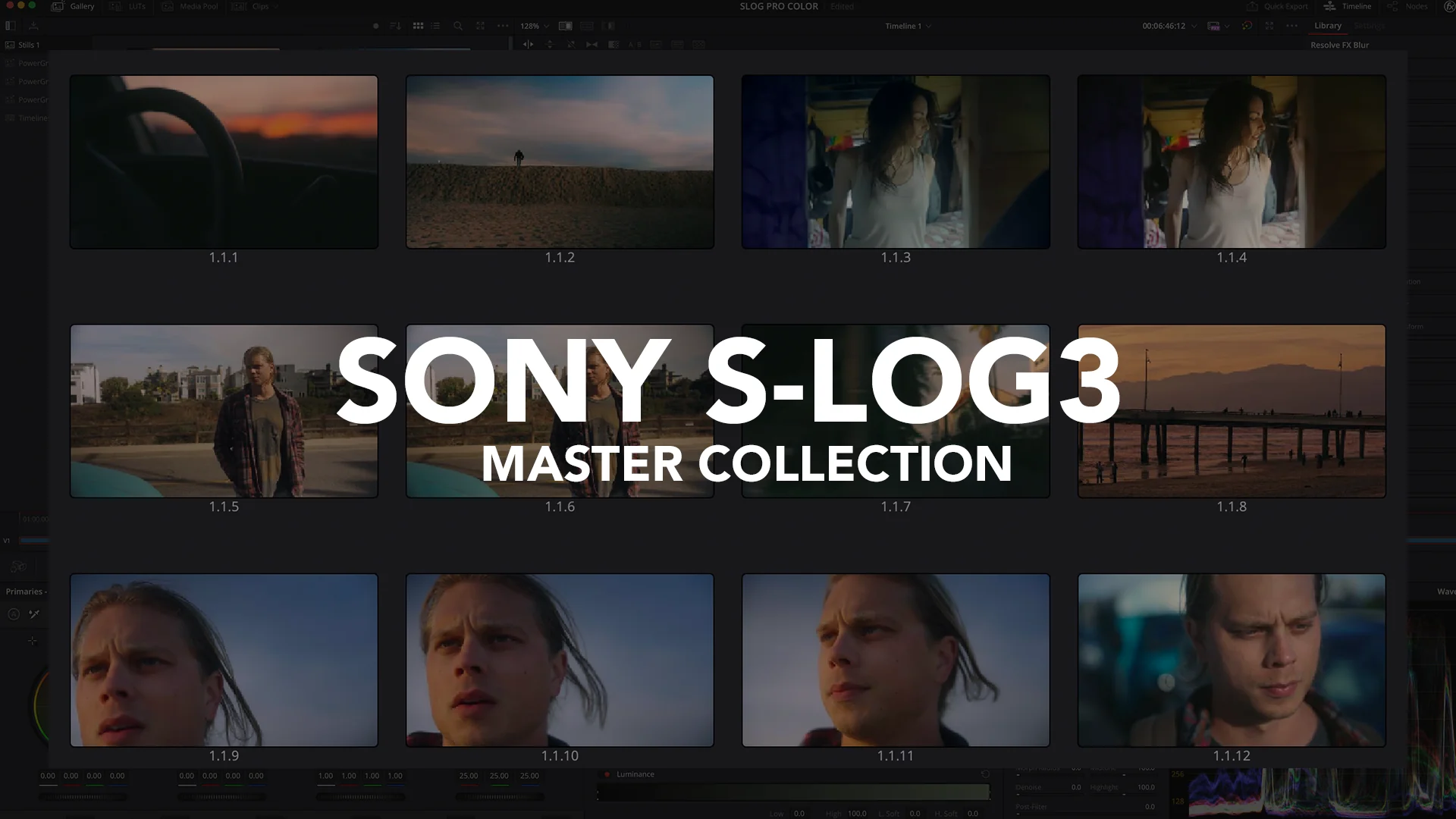Select still thumbnail 1.1.8

click(x=1232, y=411)
